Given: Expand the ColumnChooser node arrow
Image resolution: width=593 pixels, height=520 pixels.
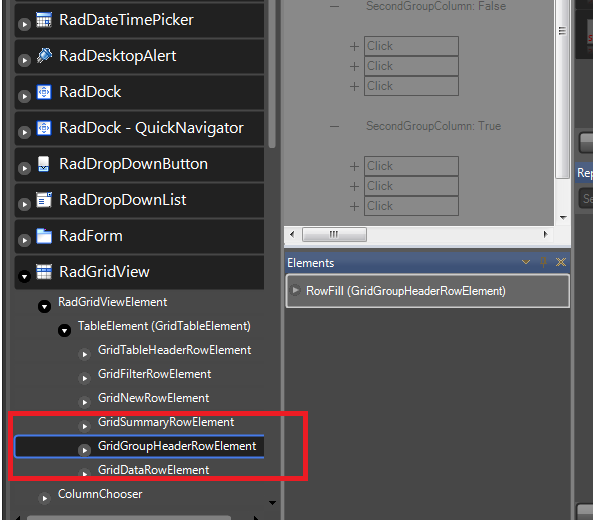Looking at the screenshot, I should (44, 498).
